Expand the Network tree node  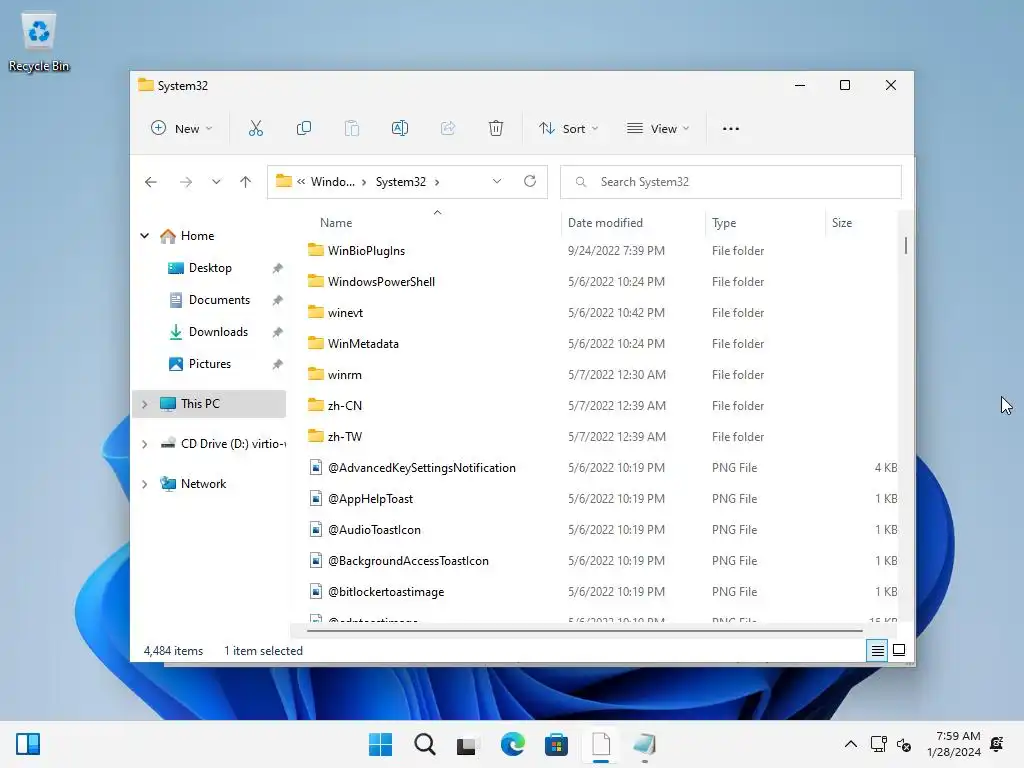click(x=144, y=484)
